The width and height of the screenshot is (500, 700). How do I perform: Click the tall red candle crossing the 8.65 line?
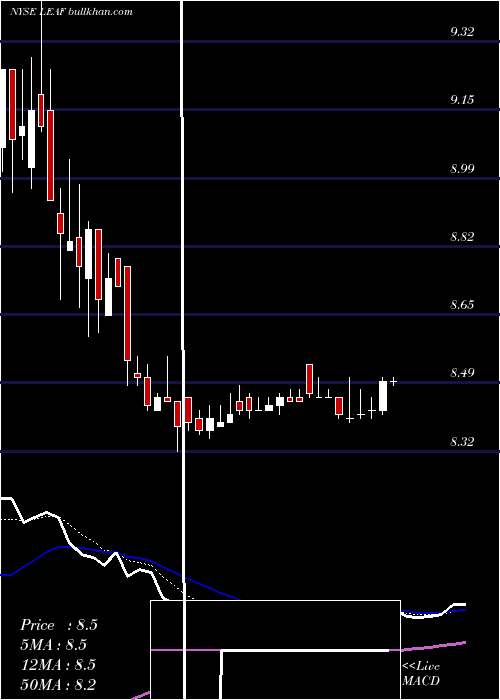[x=128, y=313]
